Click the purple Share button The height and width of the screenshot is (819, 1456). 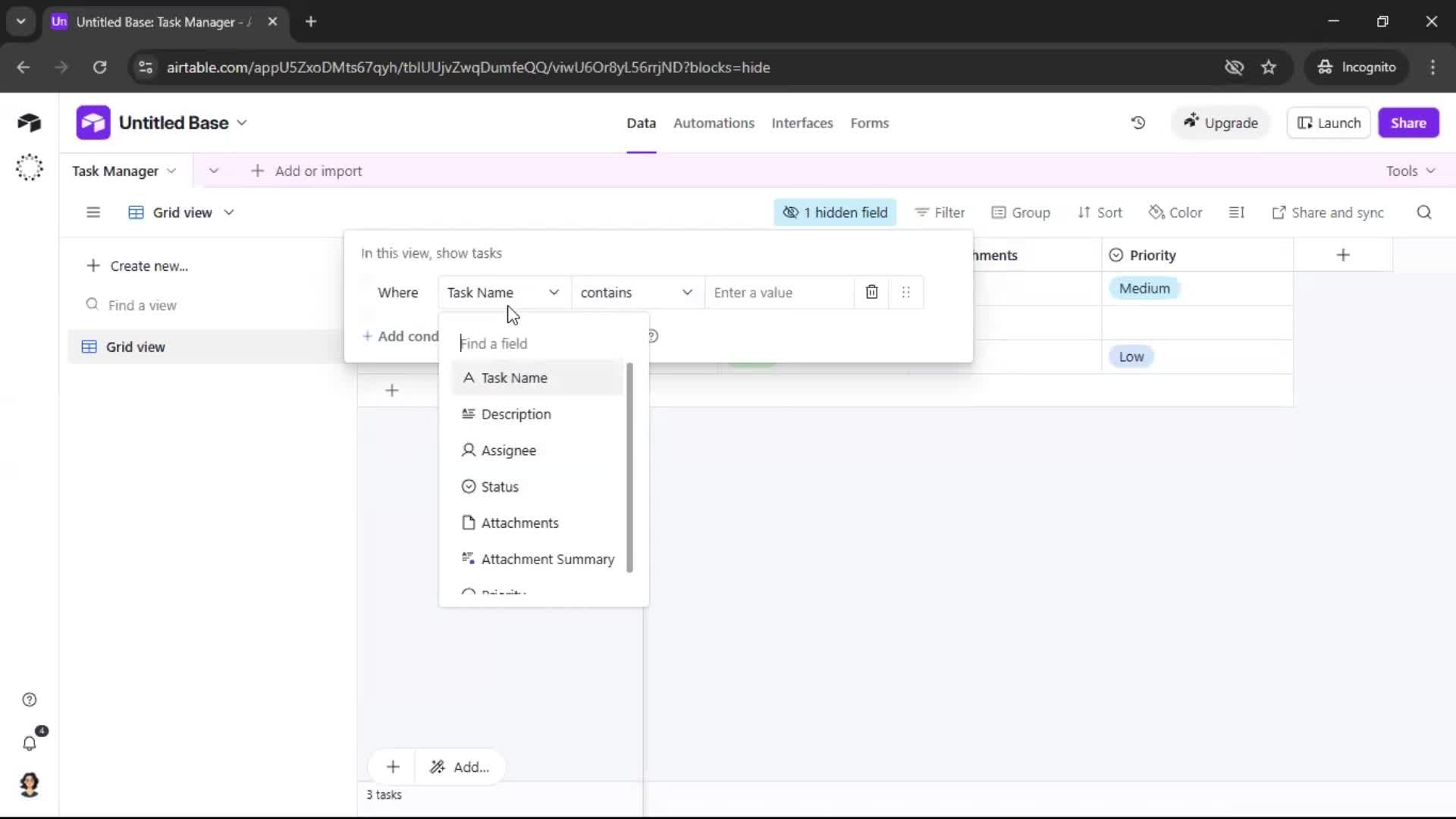pyautogui.click(x=1408, y=123)
